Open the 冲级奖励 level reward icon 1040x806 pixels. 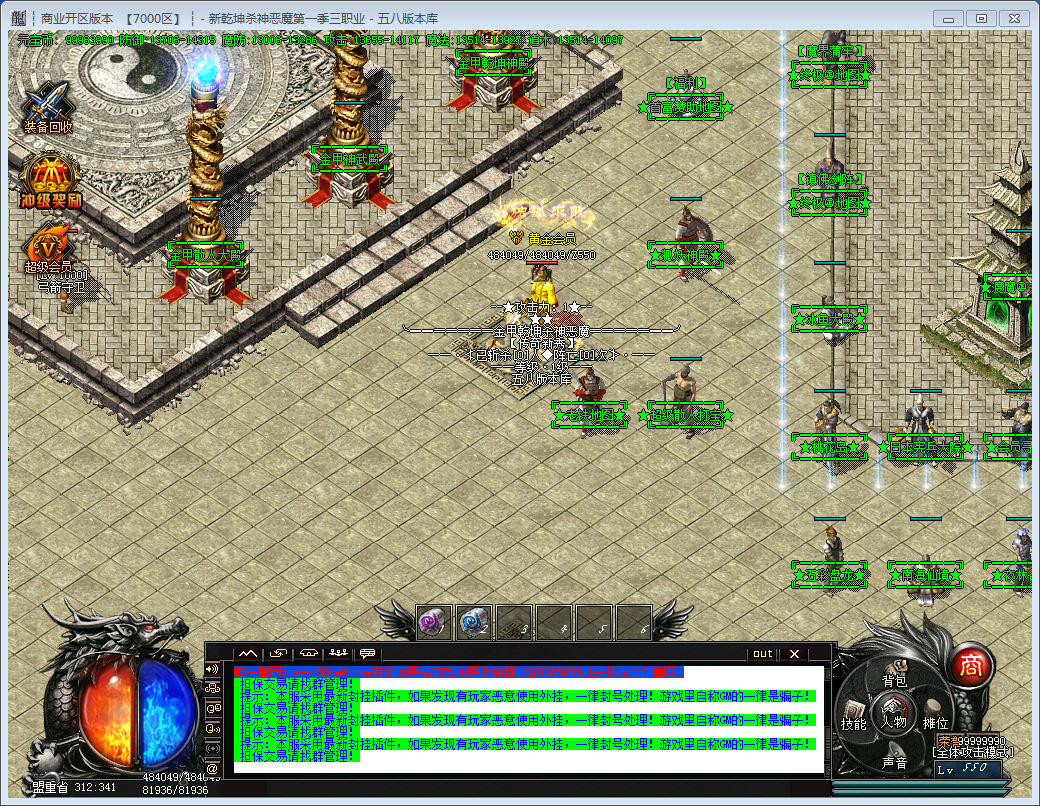click(50, 180)
